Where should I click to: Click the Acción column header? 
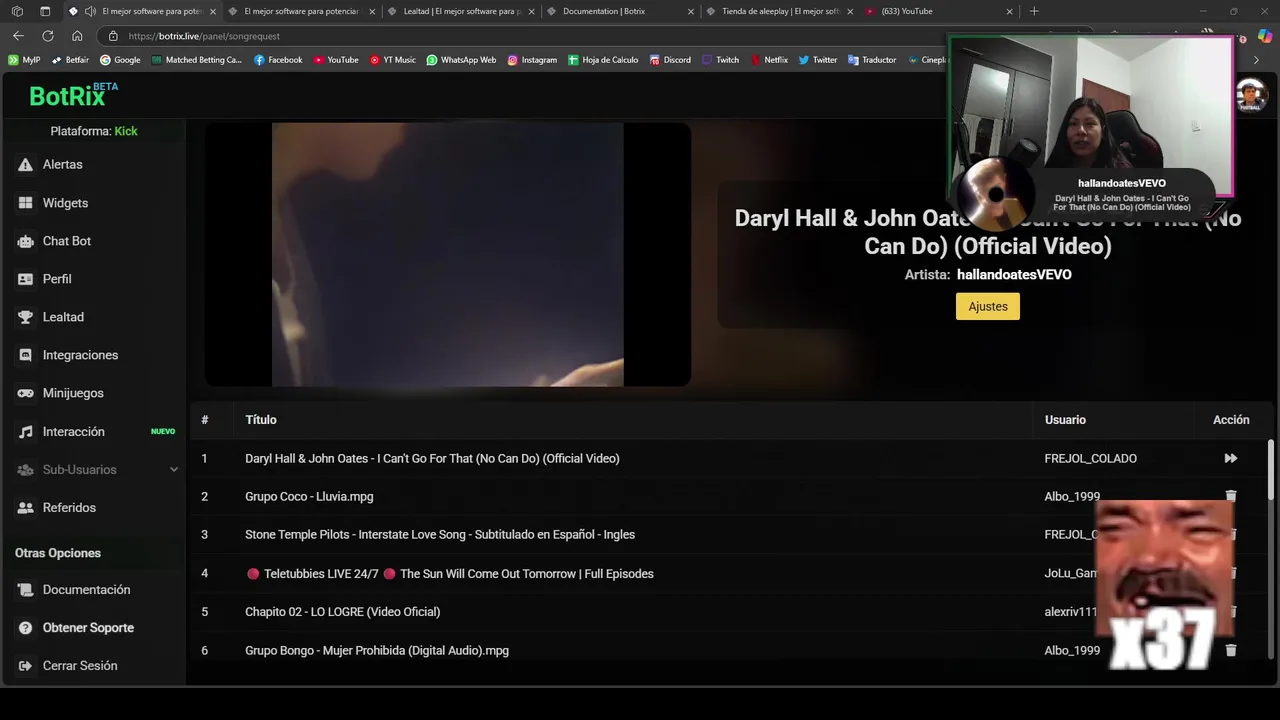pyautogui.click(x=1231, y=420)
